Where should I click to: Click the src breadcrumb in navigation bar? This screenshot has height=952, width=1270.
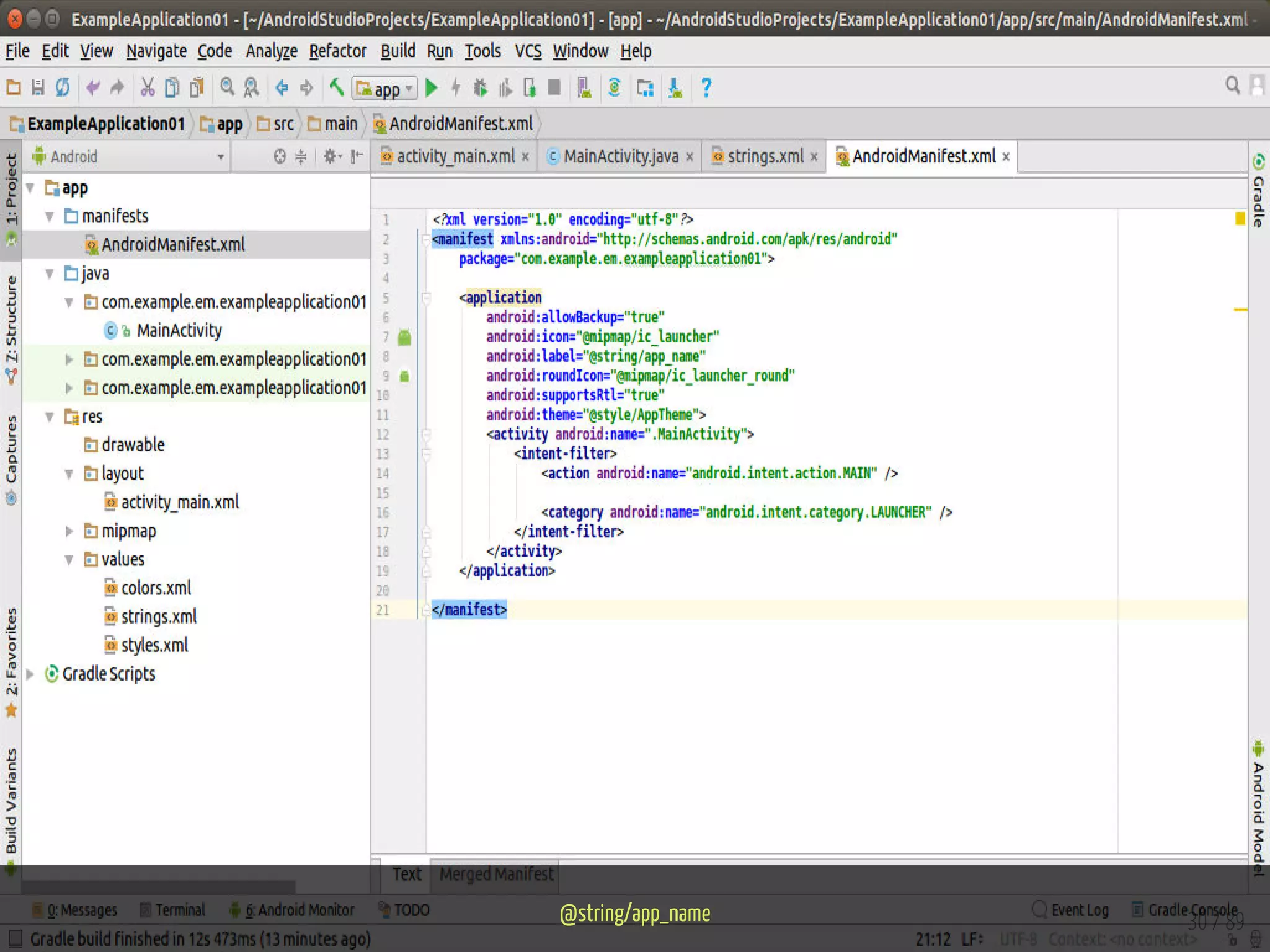(x=275, y=124)
